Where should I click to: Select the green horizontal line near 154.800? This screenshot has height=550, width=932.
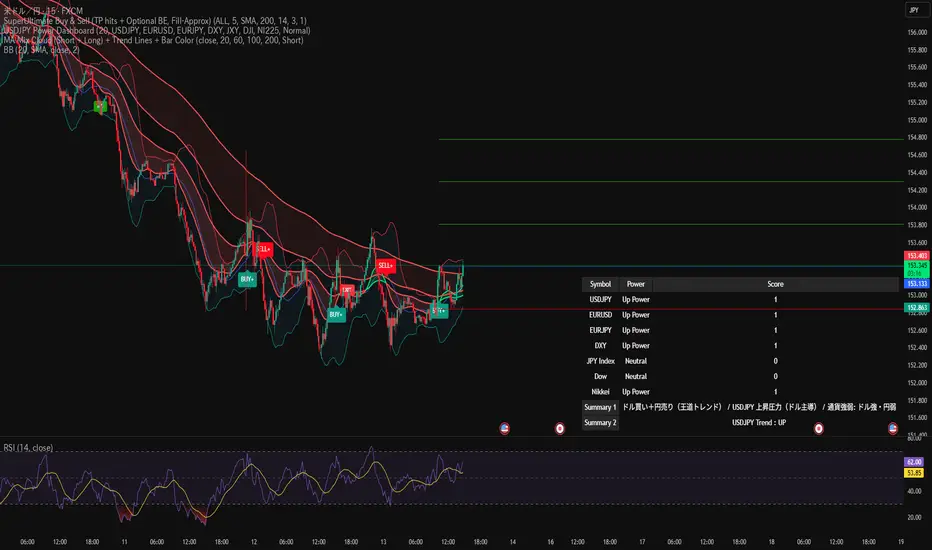coord(671,139)
